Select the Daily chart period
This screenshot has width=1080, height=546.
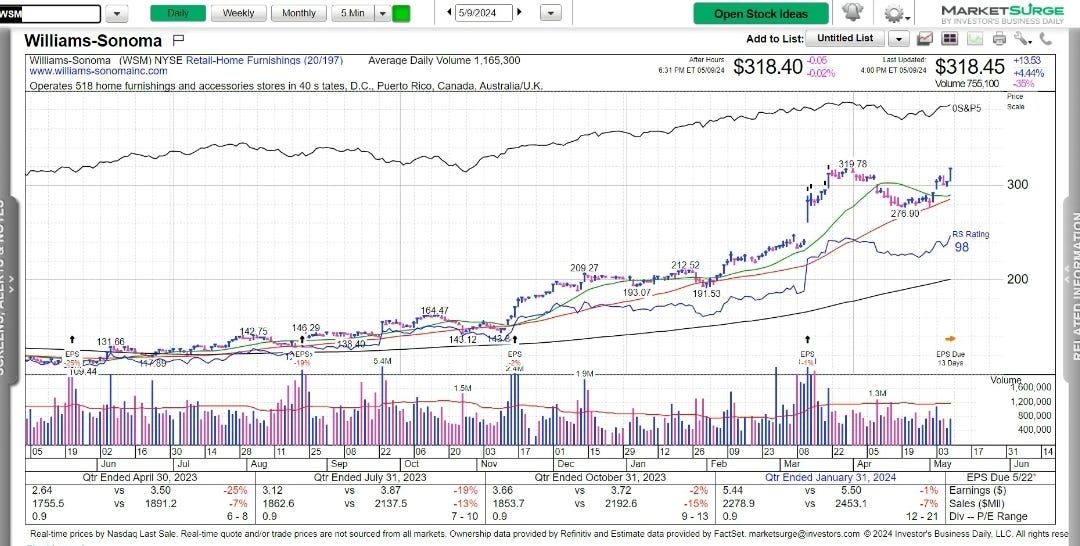(178, 13)
